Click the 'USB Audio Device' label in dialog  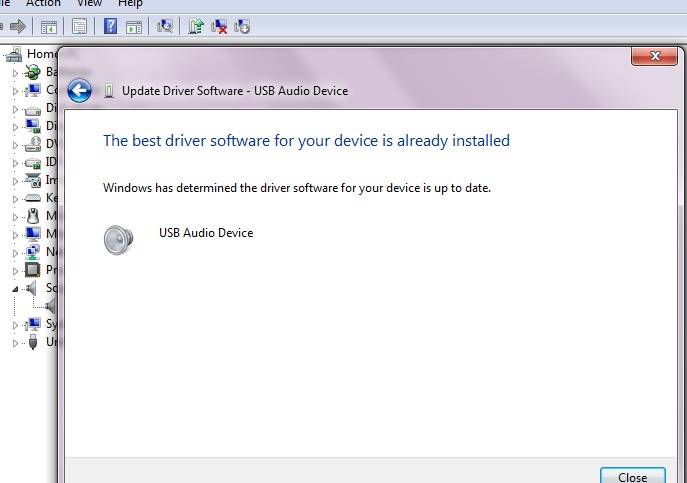[206, 233]
